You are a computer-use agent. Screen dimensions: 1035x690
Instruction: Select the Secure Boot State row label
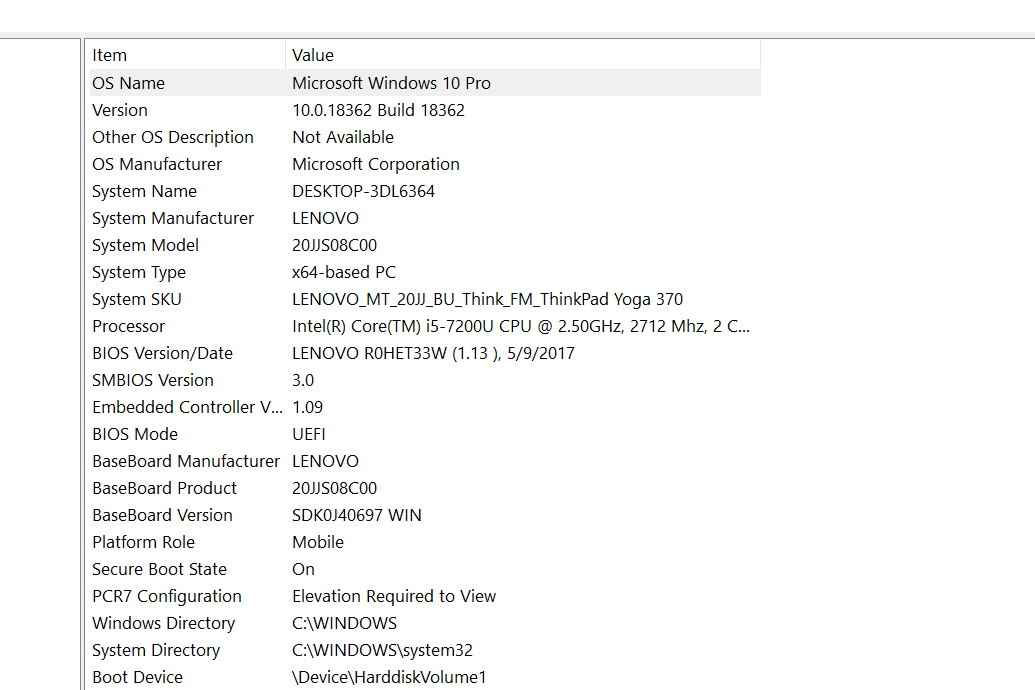[x=160, y=570]
